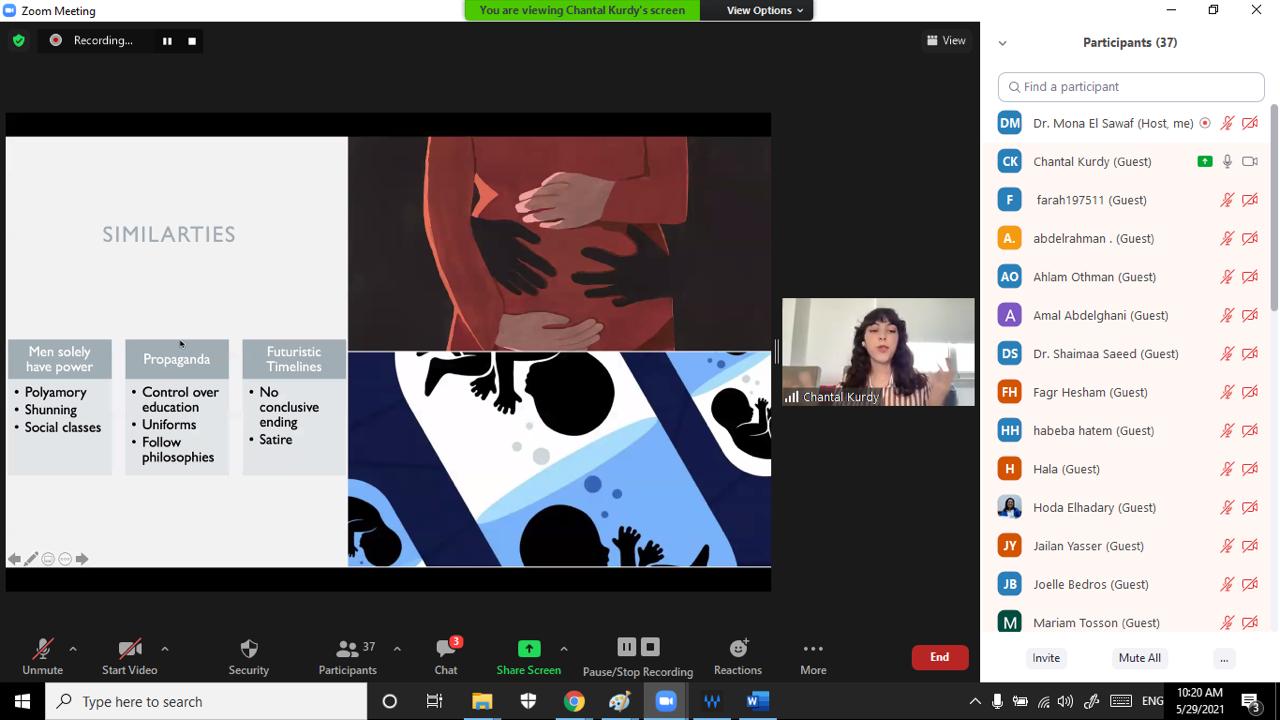Click the green encryption shield icon
Image resolution: width=1280 pixels, height=720 pixels.
(x=18, y=41)
